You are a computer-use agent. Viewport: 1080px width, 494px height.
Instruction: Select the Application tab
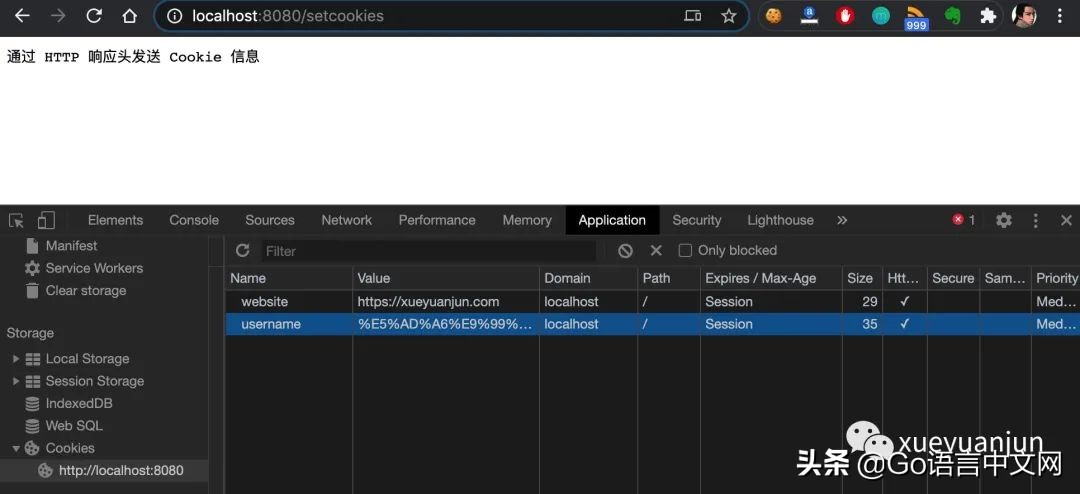click(612, 220)
